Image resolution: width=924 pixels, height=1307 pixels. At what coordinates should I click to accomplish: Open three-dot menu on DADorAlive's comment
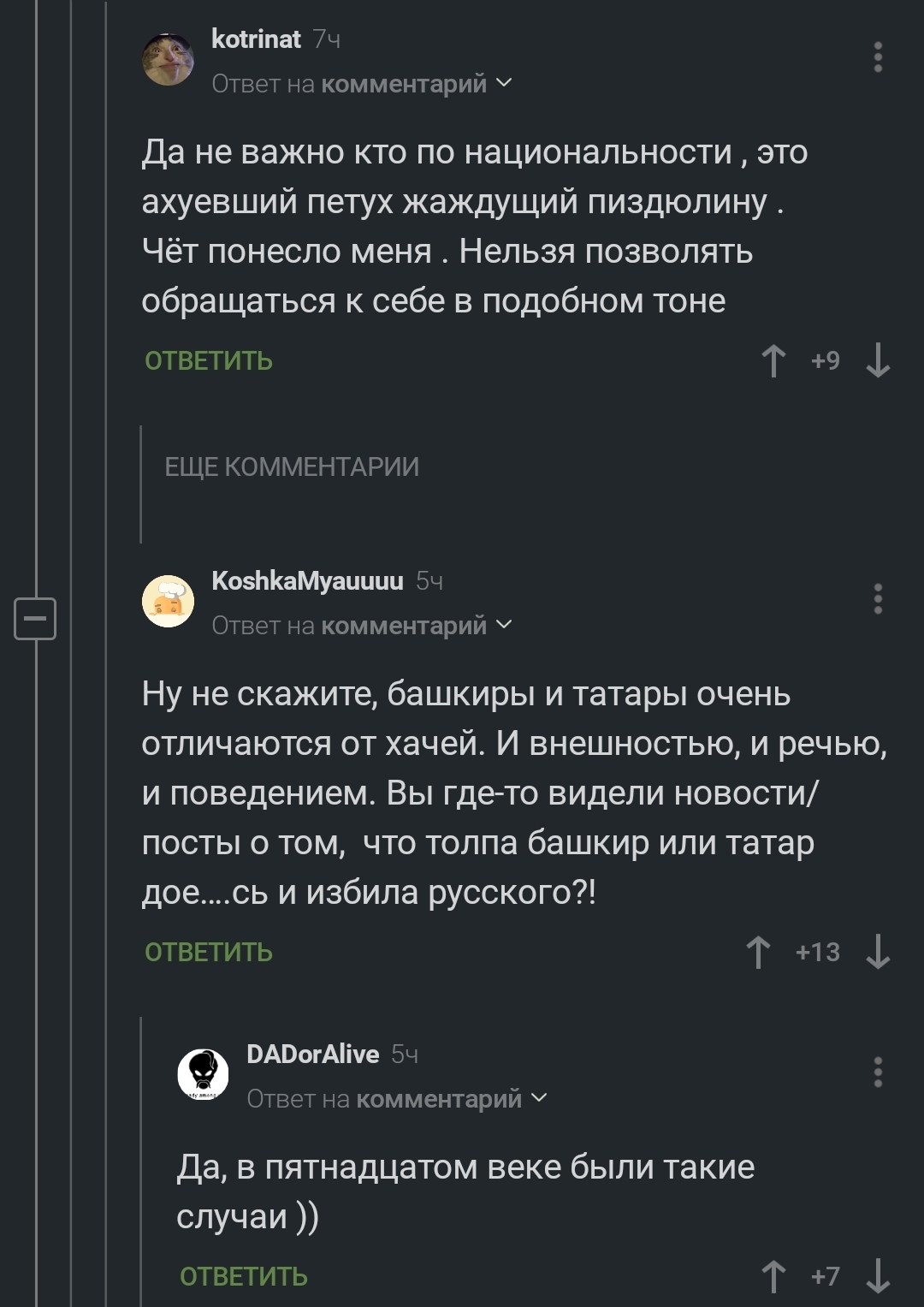878,1072
